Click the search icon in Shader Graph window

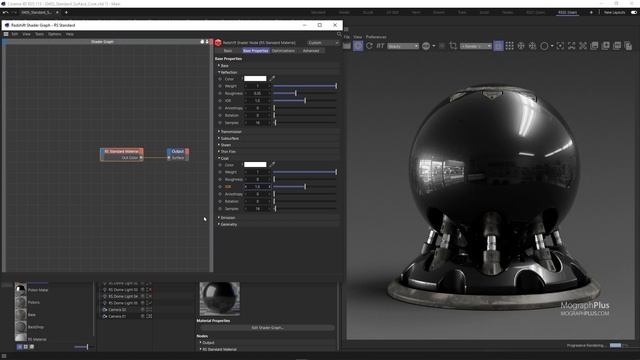tap(339, 34)
